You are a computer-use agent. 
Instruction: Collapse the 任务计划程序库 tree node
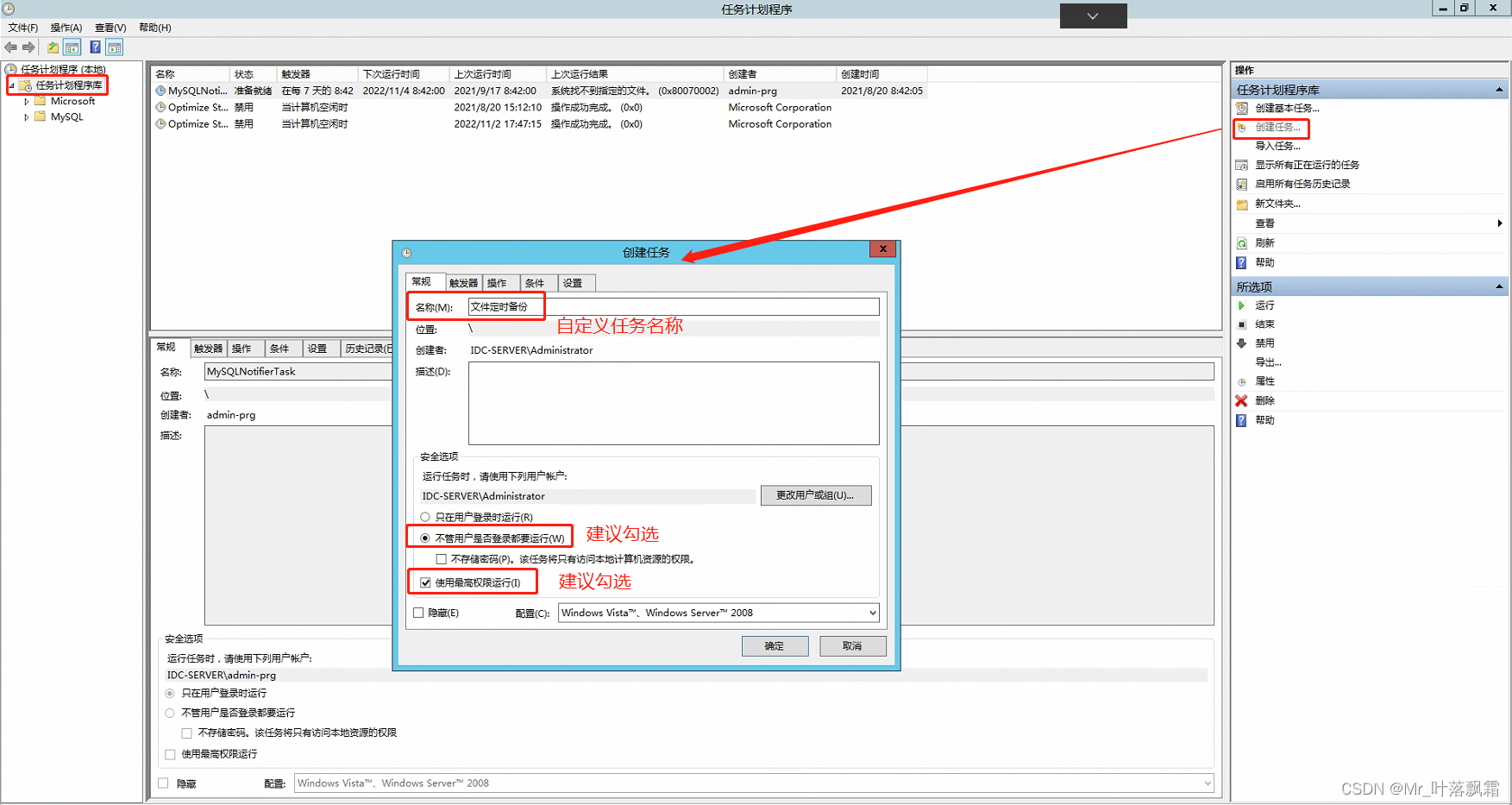point(11,85)
